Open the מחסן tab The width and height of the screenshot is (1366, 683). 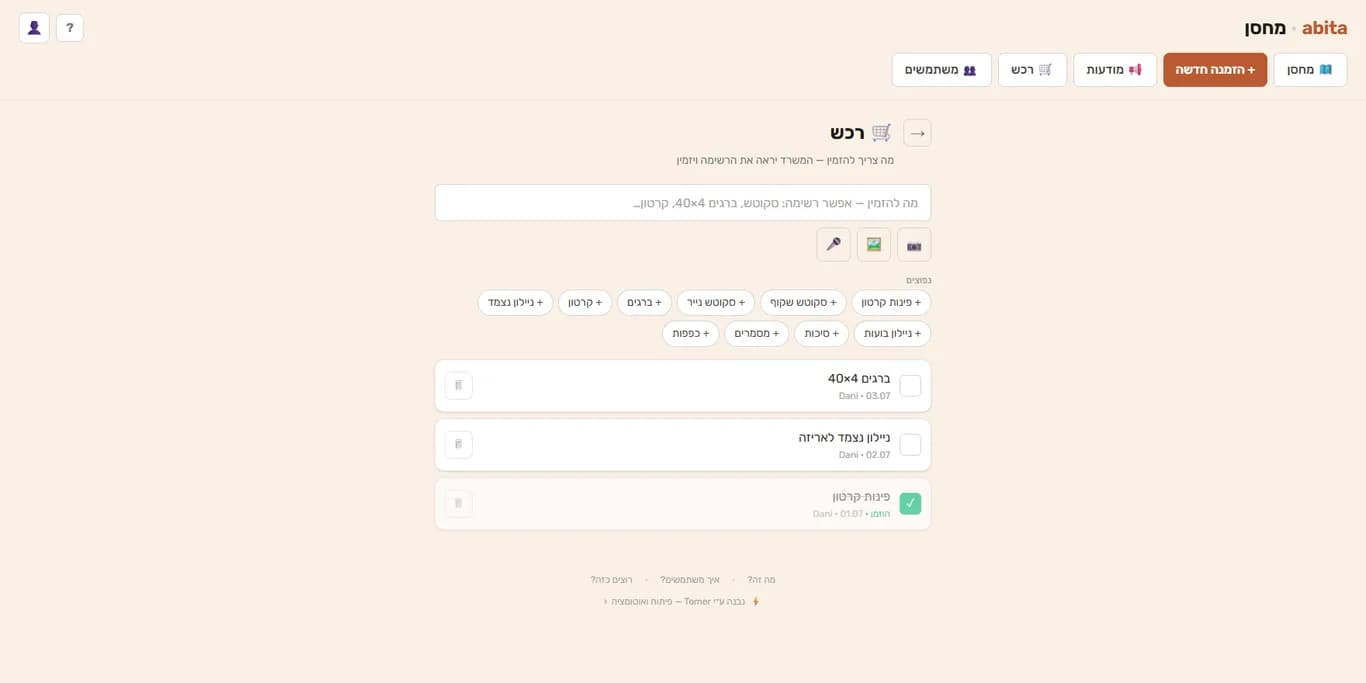[x=1310, y=70]
